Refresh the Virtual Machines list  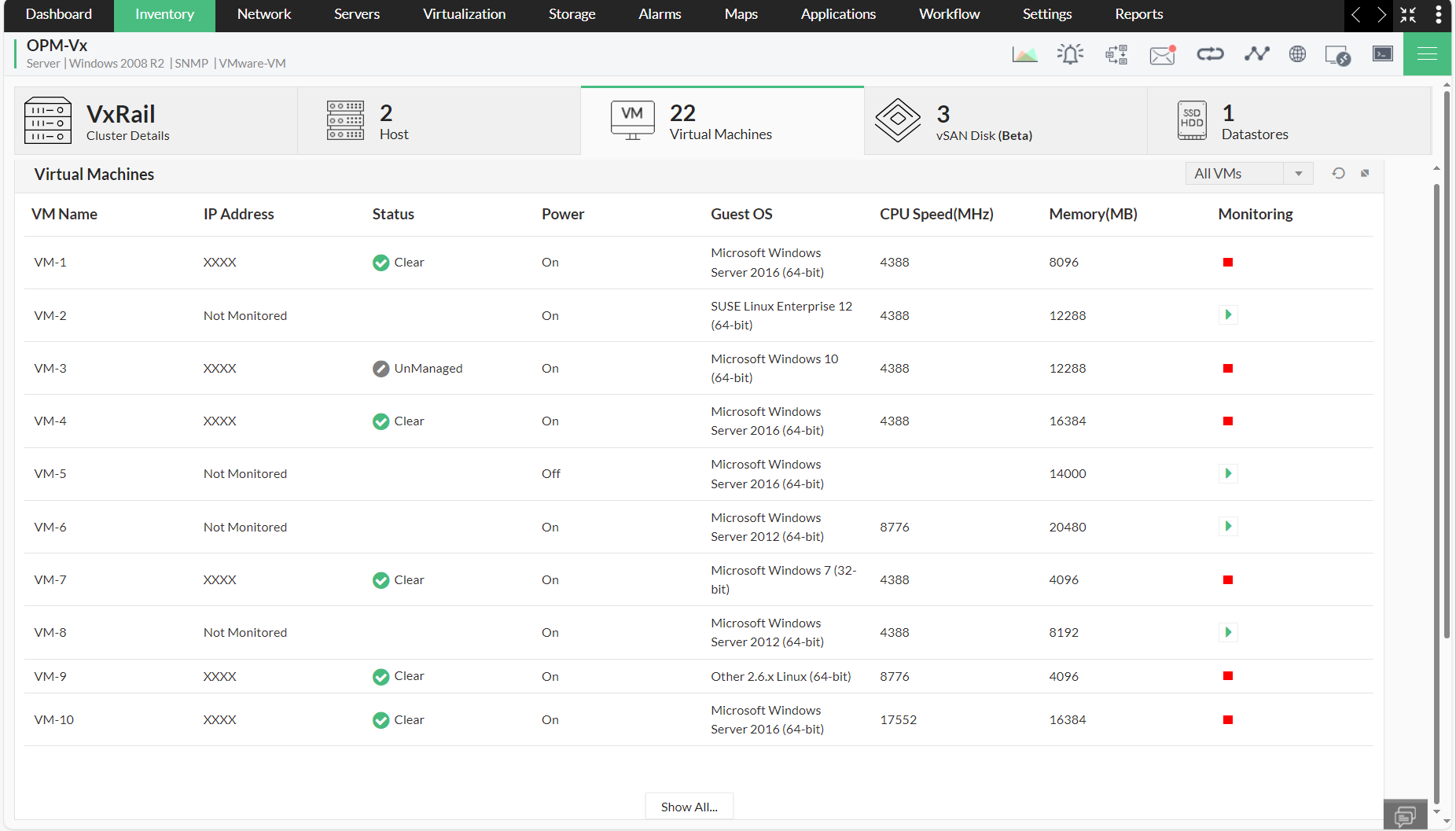coord(1339,173)
